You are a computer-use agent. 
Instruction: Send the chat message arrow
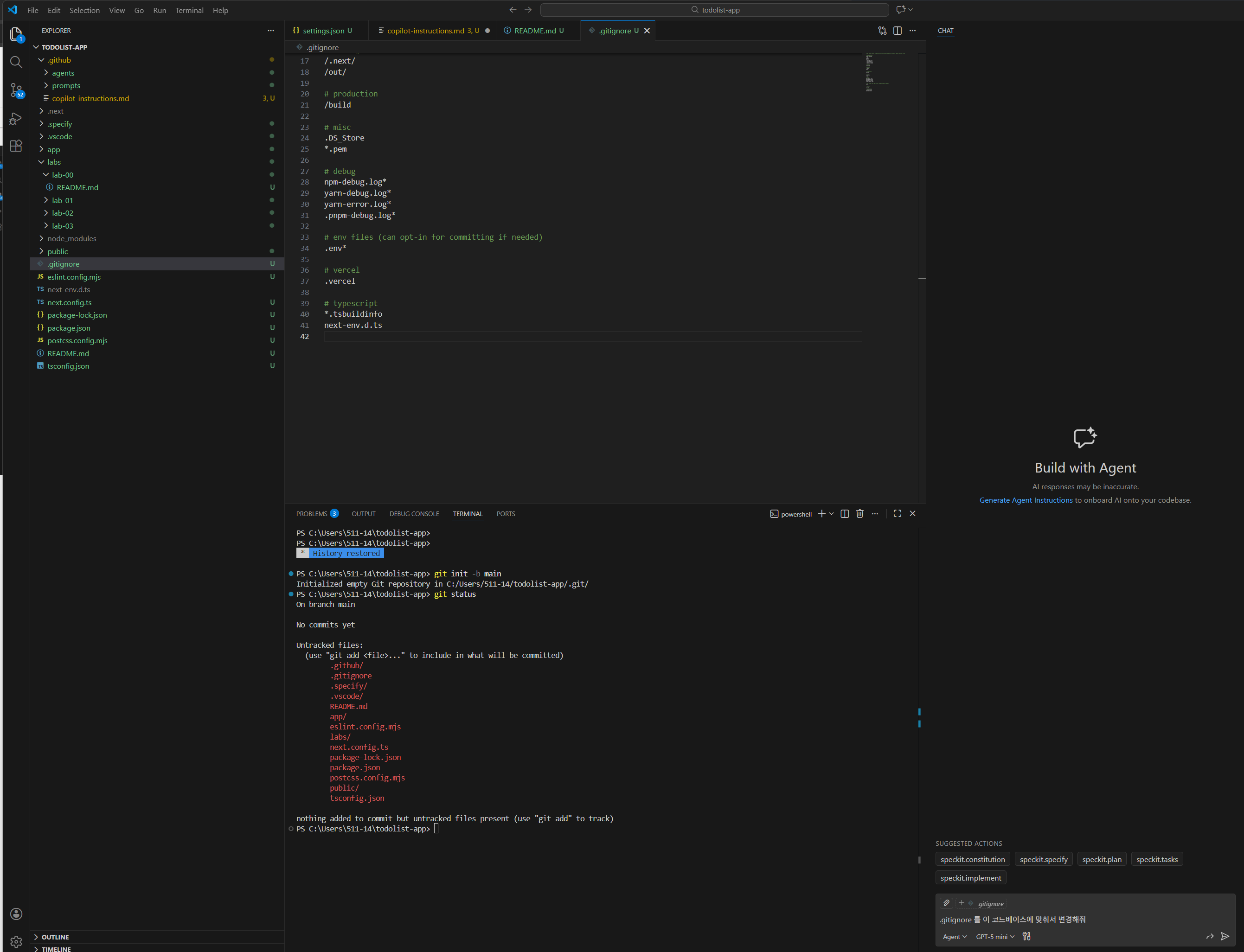click(1225, 937)
